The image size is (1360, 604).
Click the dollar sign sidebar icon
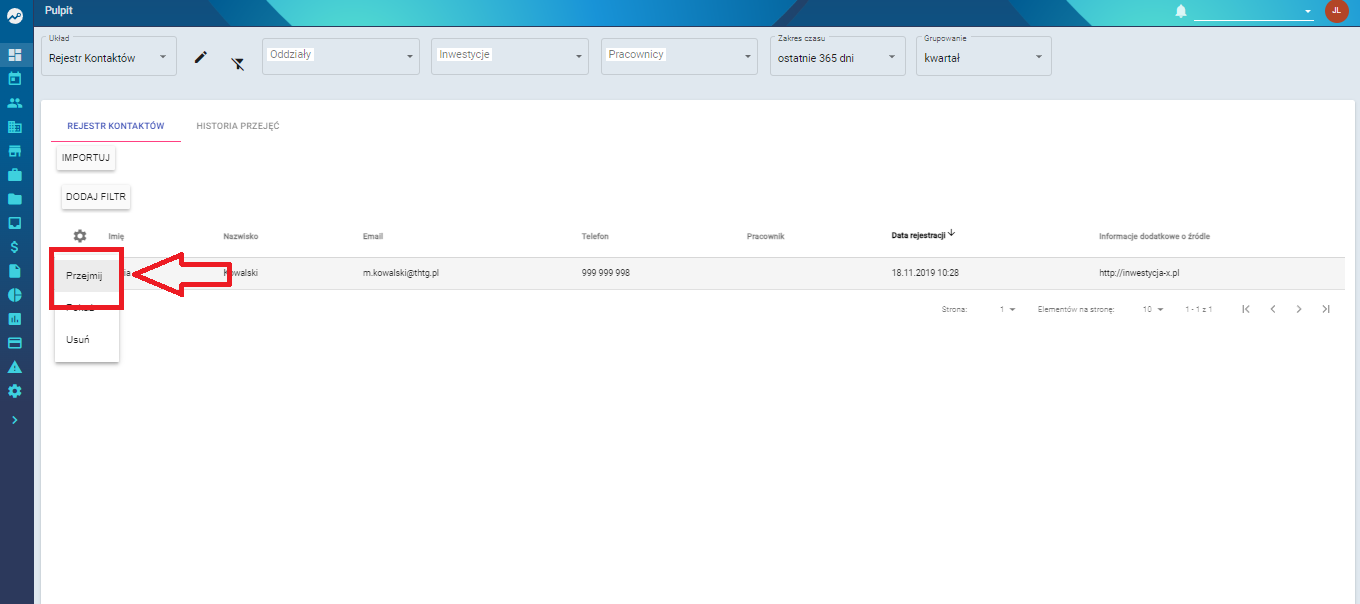[x=15, y=246]
